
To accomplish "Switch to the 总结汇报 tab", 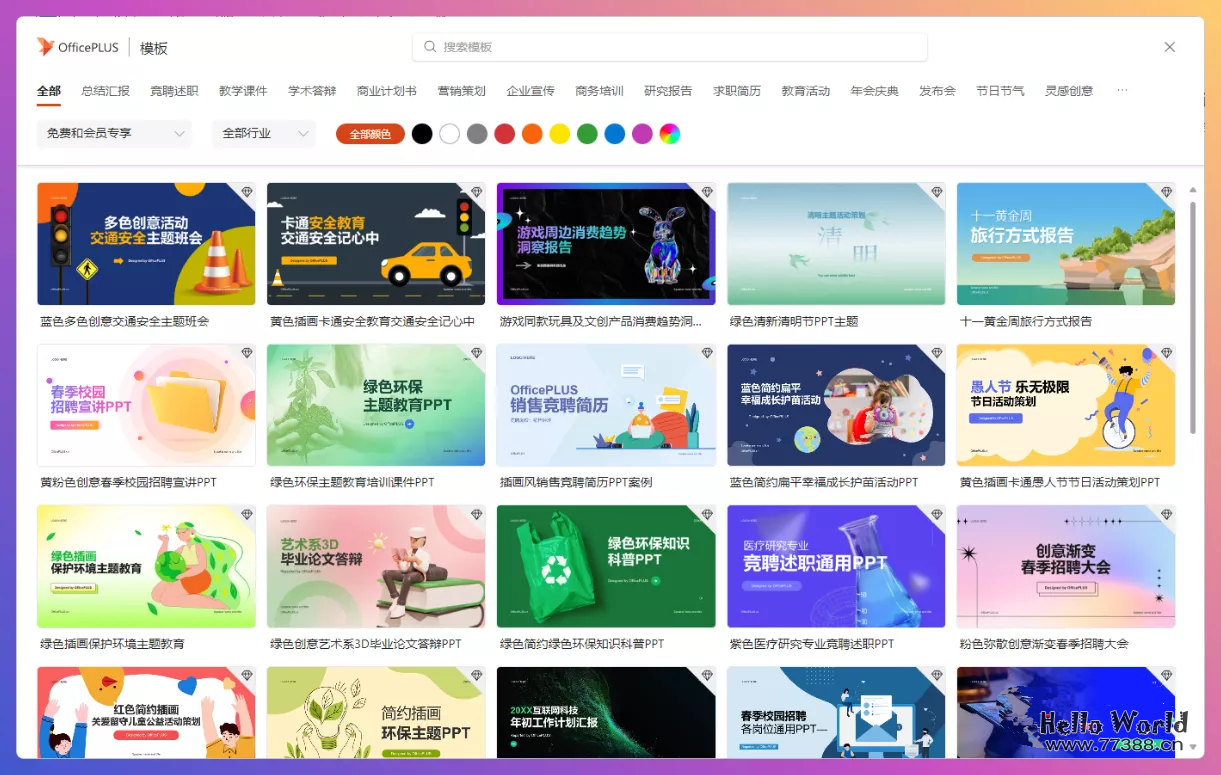I will 105,91.
